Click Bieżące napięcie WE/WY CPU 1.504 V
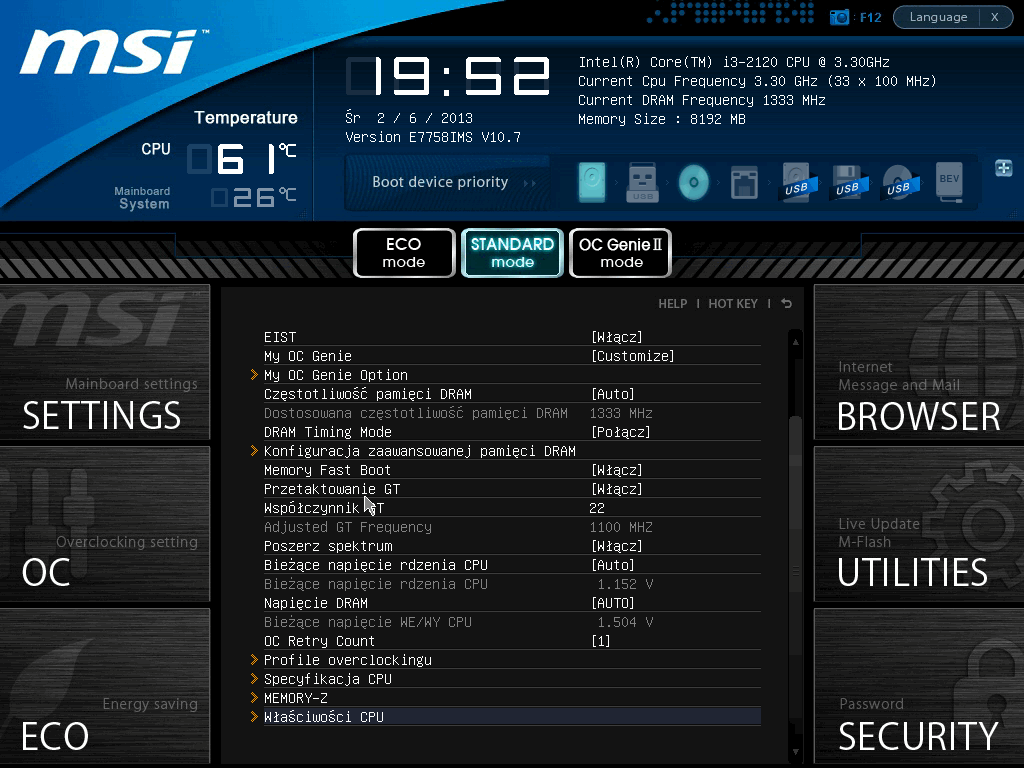The width and height of the screenshot is (1024, 768). point(512,622)
